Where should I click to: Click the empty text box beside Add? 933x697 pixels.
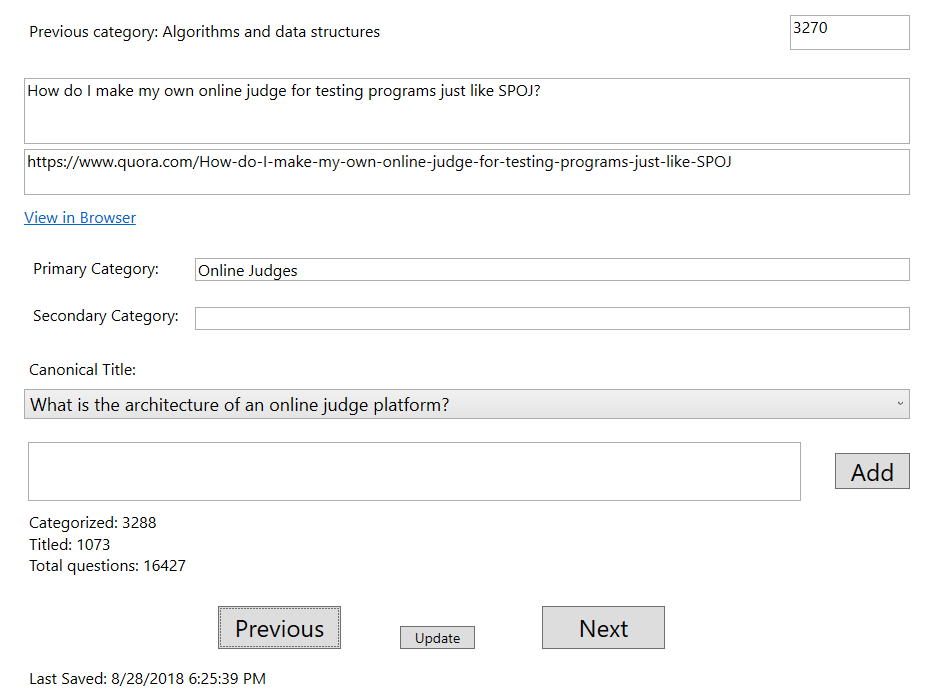pyautogui.click(x=414, y=471)
